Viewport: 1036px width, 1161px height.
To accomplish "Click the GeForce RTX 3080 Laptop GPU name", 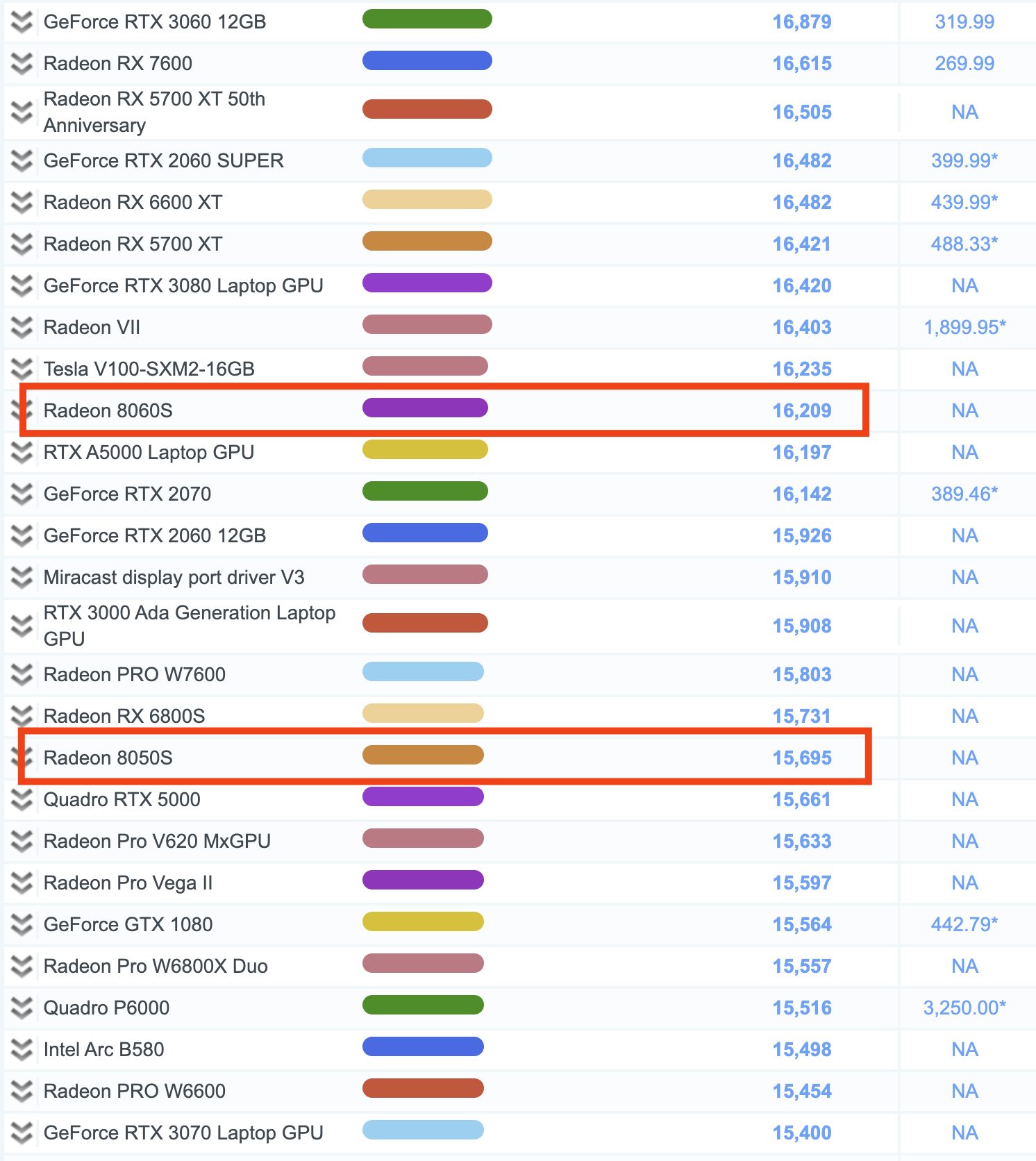I will tap(183, 286).
